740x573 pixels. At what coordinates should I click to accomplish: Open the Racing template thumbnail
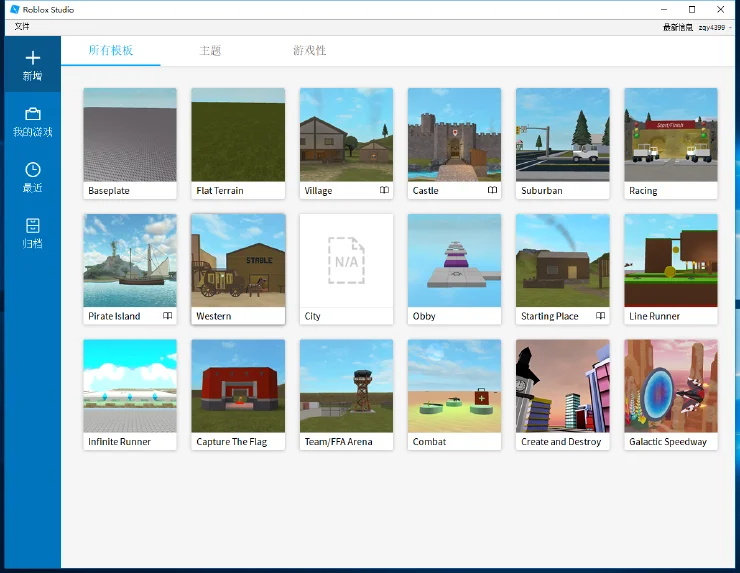tap(671, 135)
